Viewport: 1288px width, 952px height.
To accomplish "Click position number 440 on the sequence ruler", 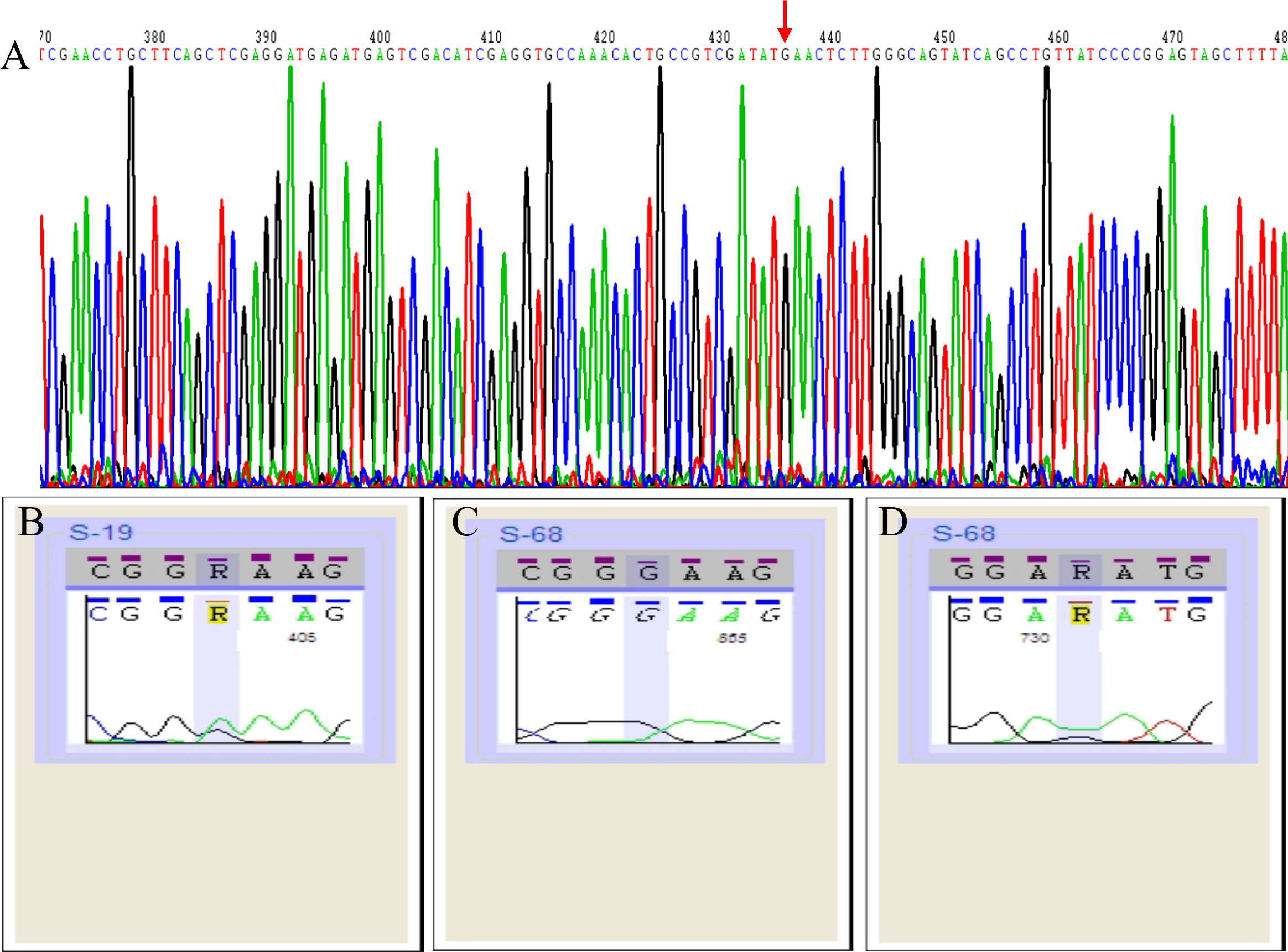I will point(830,38).
